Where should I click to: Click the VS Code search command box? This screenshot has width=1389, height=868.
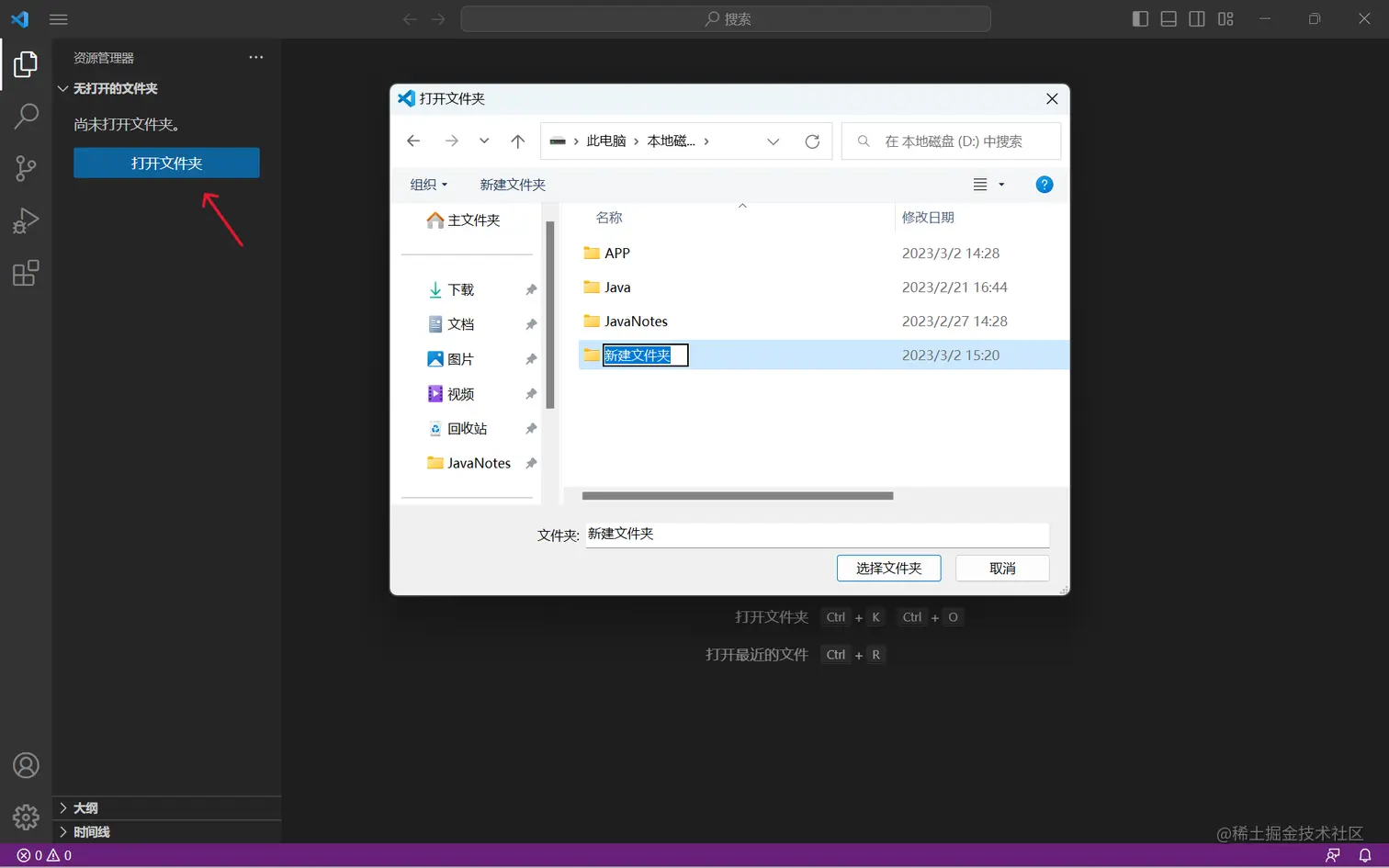click(x=726, y=19)
